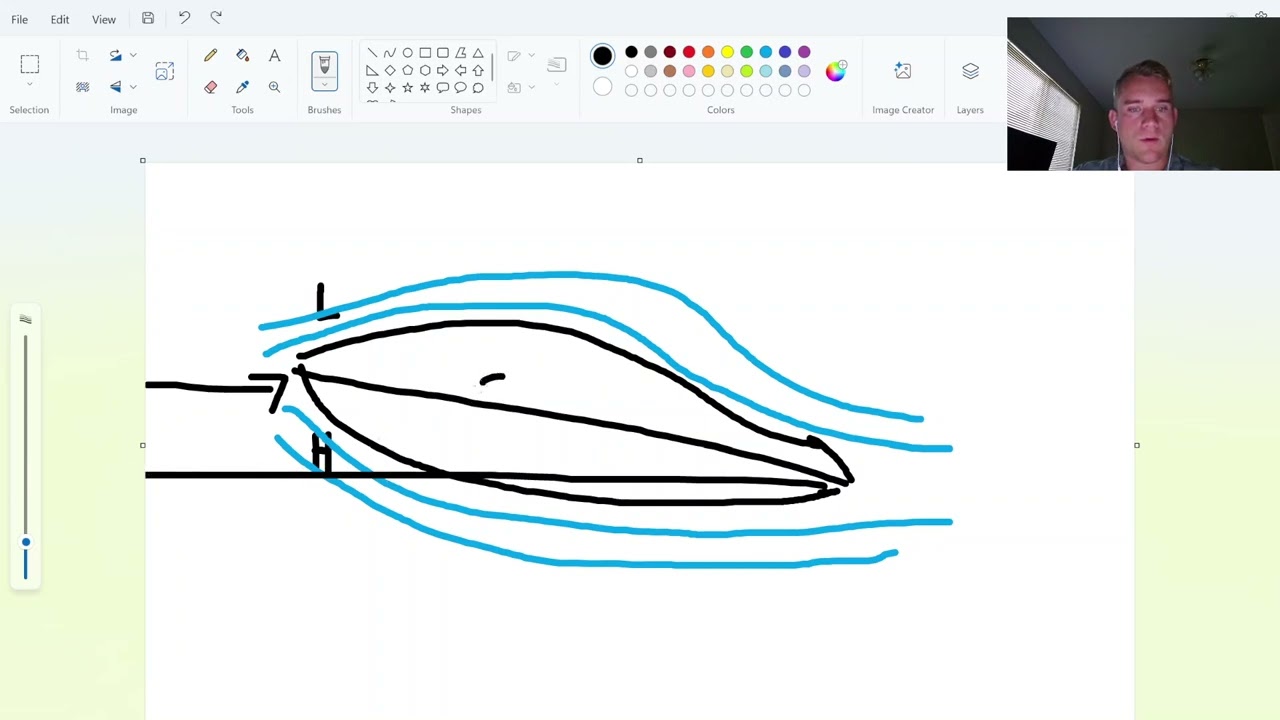Open the View menu
Viewport: 1280px width, 720px height.
[104, 19]
